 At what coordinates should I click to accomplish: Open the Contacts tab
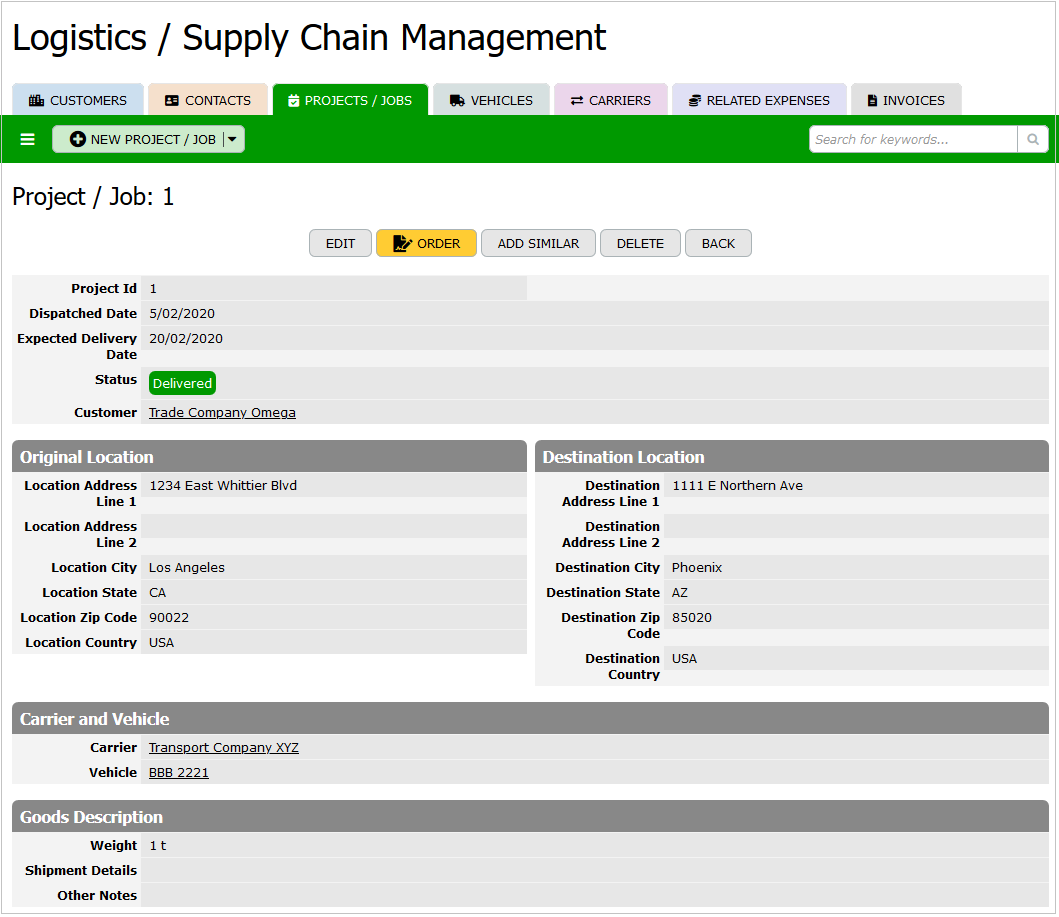click(208, 100)
